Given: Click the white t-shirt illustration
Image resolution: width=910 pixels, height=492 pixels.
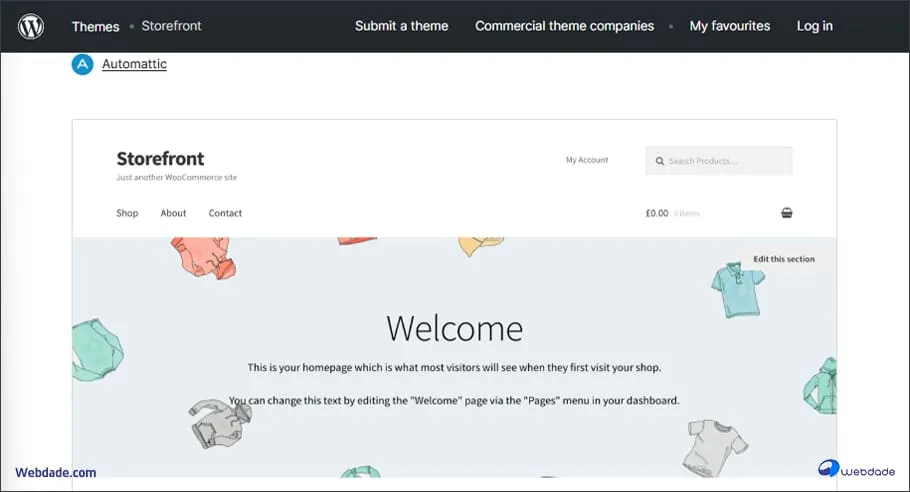Looking at the screenshot, I should [714, 446].
